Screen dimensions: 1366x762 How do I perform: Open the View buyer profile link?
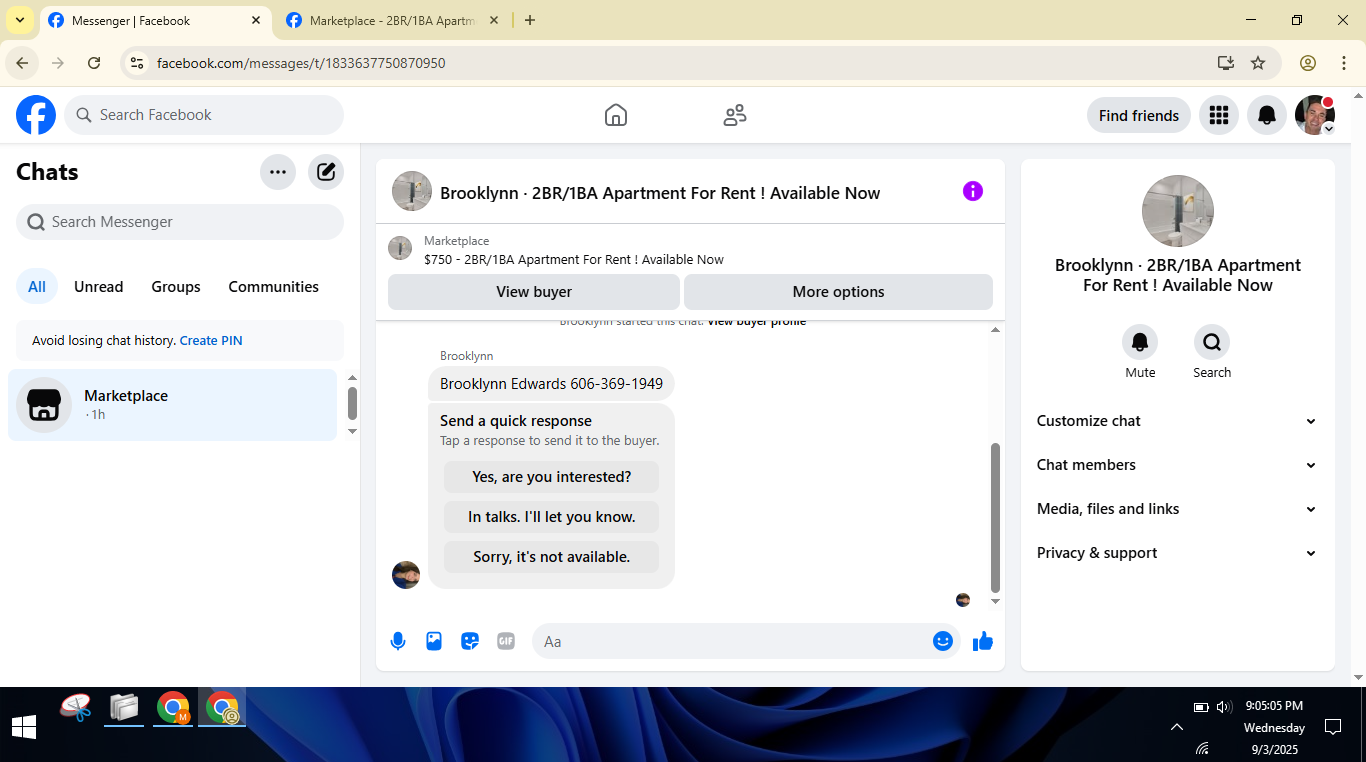tap(757, 321)
